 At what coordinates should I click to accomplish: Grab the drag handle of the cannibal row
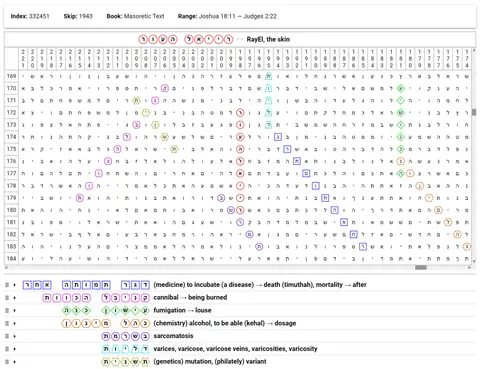click(x=7, y=298)
